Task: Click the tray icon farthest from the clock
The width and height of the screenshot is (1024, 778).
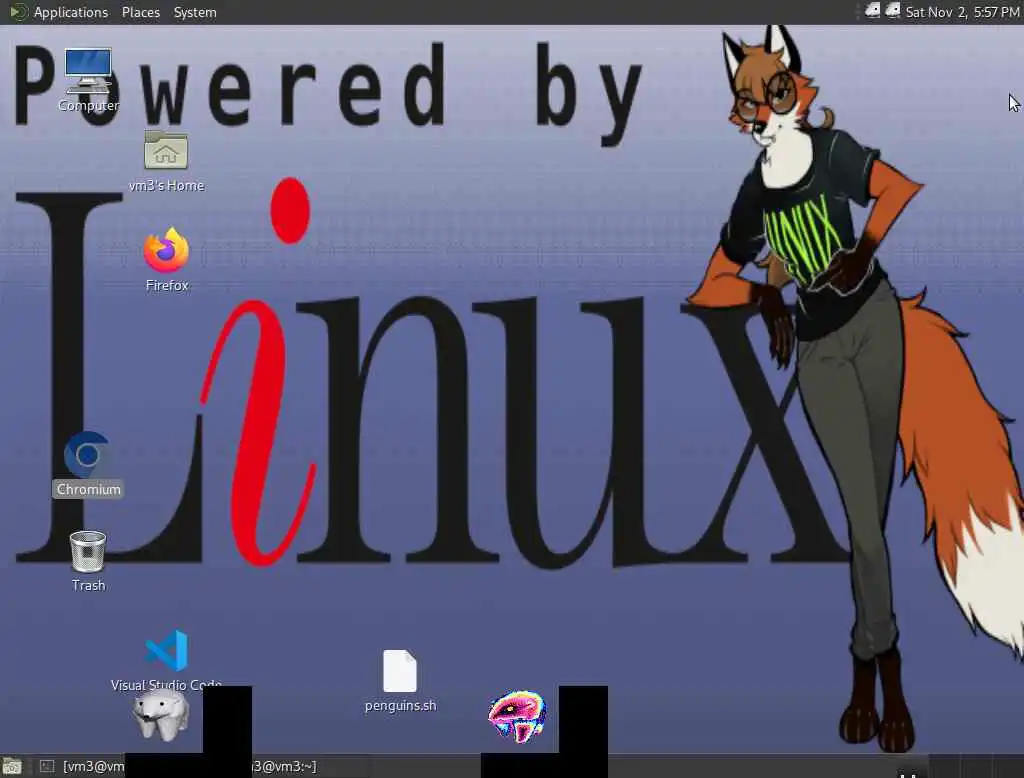Action: click(x=872, y=11)
